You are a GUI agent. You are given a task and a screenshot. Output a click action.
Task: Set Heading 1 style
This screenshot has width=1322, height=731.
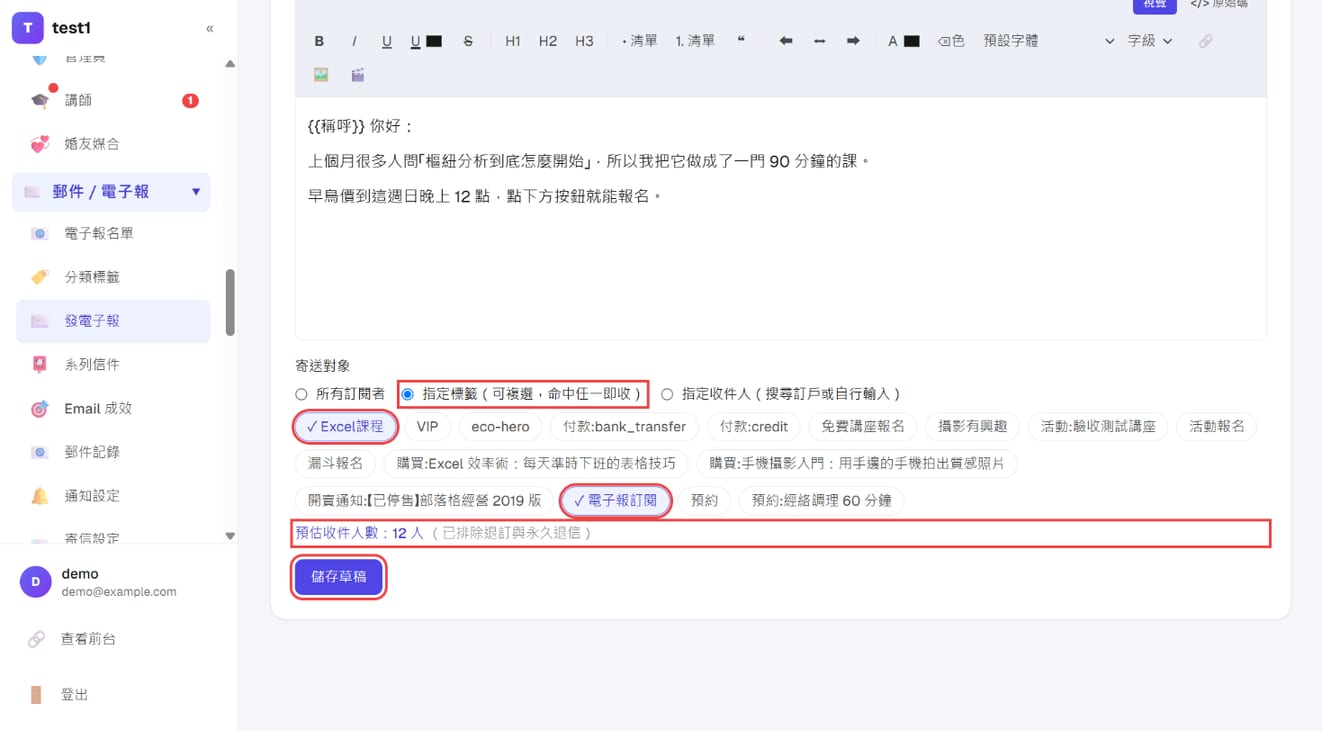point(513,41)
